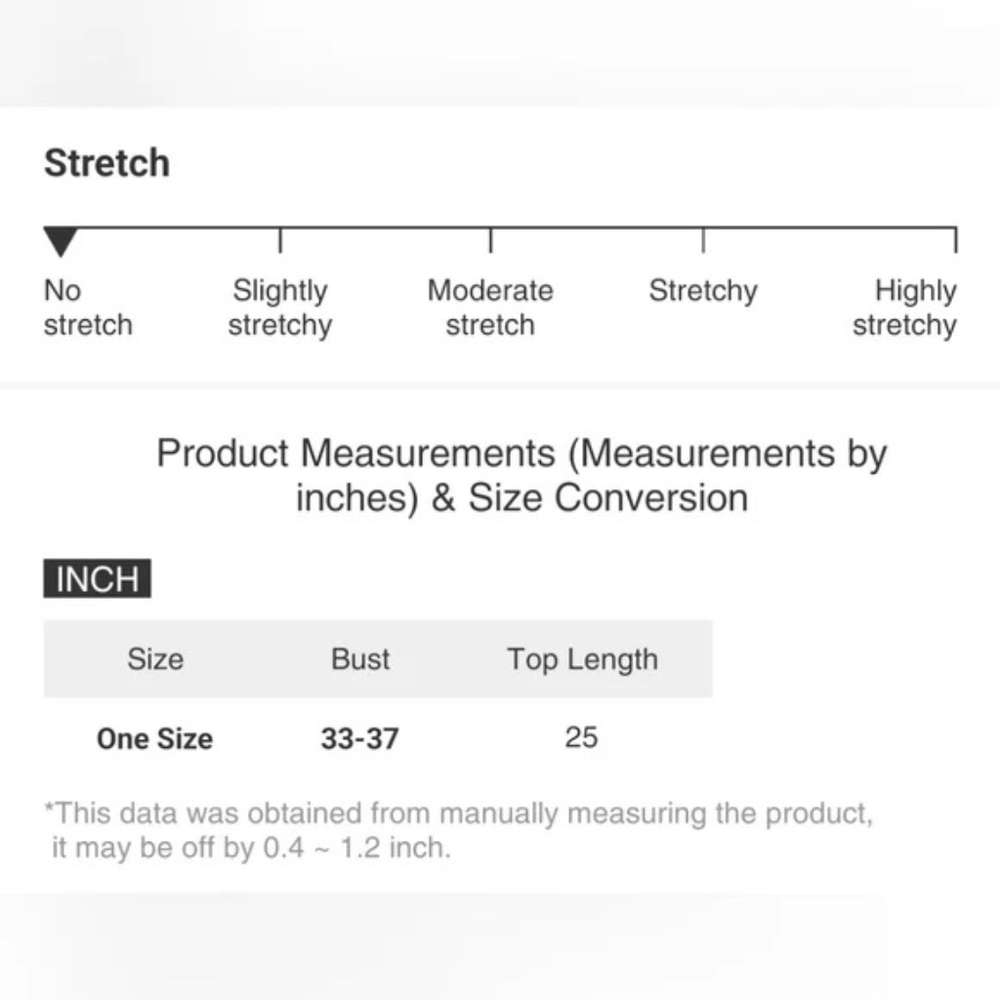Select the Stretchy scale position
This screenshot has height=1000, width=1000.
pyautogui.click(x=703, y=291)
